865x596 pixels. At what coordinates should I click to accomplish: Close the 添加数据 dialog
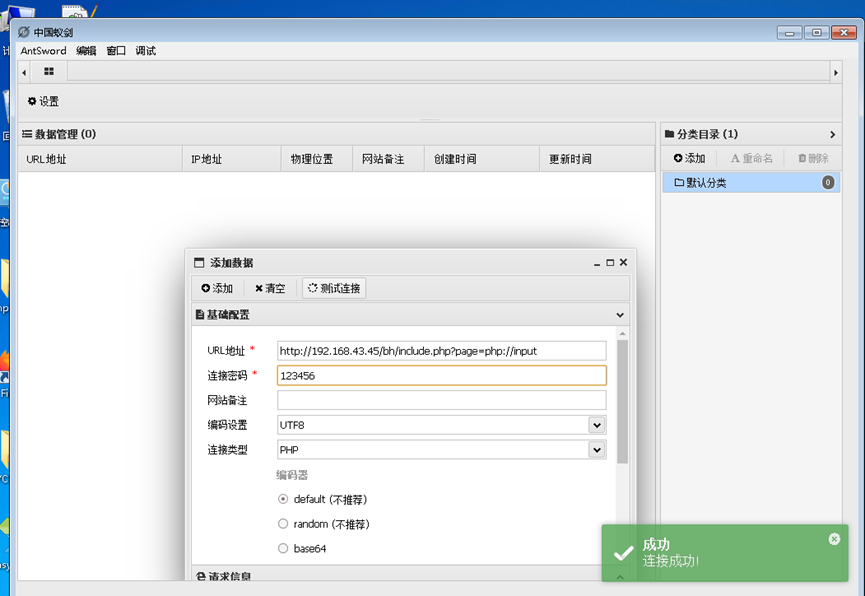tap(623, 262)
